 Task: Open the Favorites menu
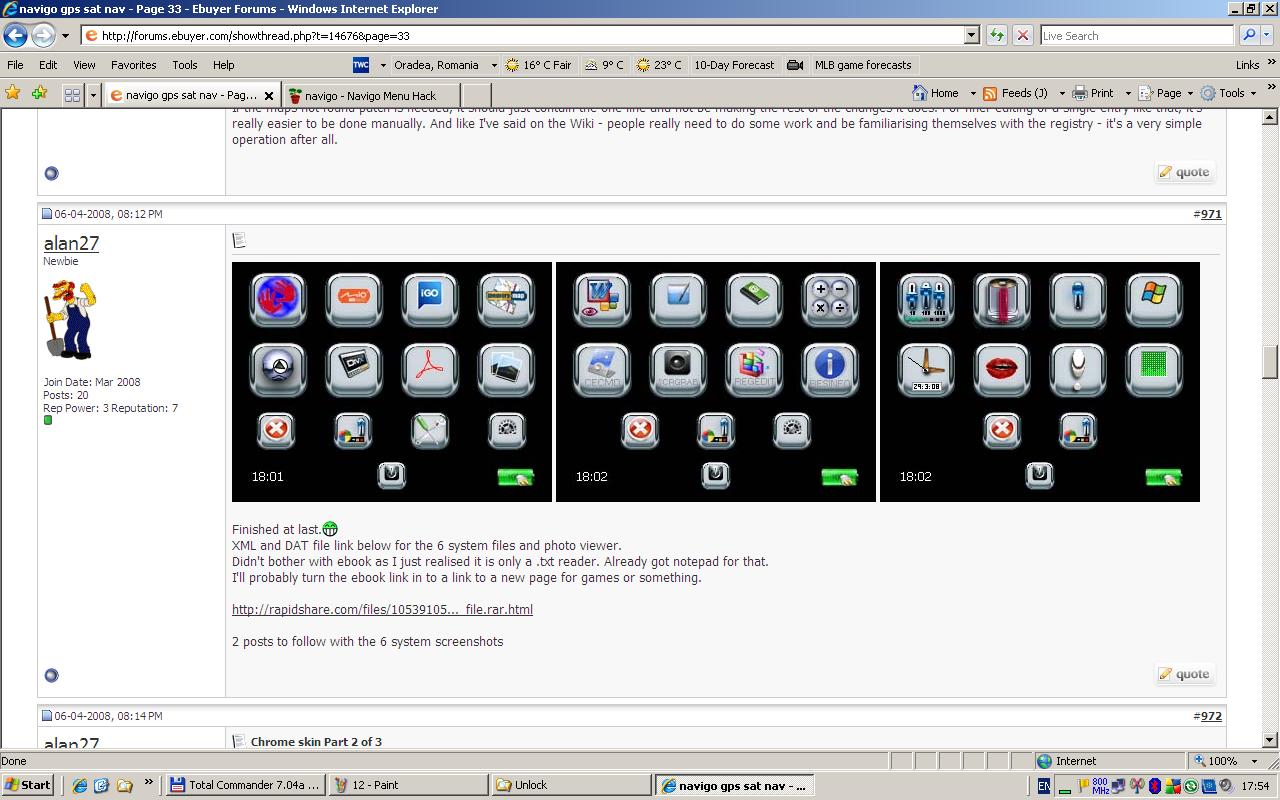tap(133, 65)
